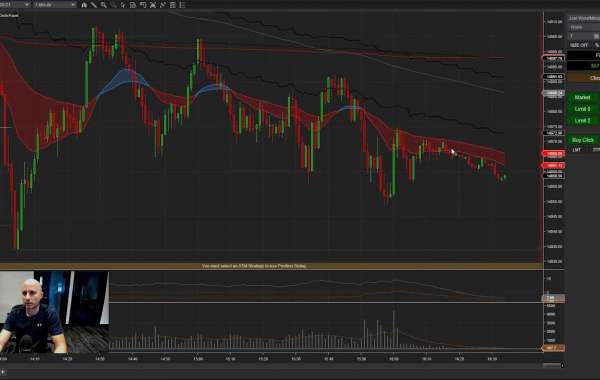Click the green profit value in Chart Trader

595,66
